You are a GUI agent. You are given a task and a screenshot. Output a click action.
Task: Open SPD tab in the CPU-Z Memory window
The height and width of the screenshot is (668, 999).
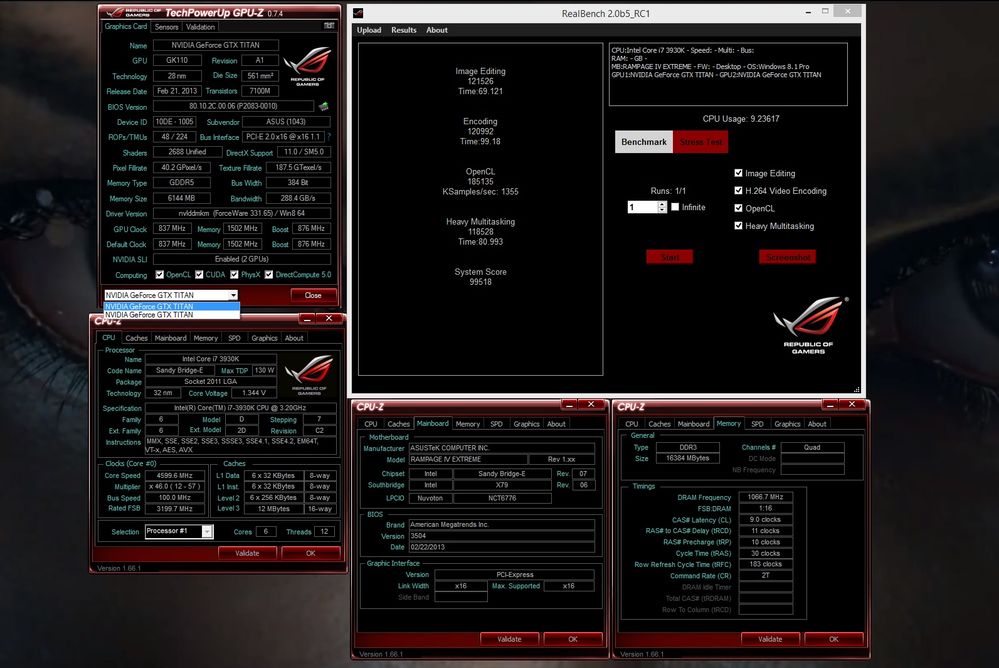758,424
